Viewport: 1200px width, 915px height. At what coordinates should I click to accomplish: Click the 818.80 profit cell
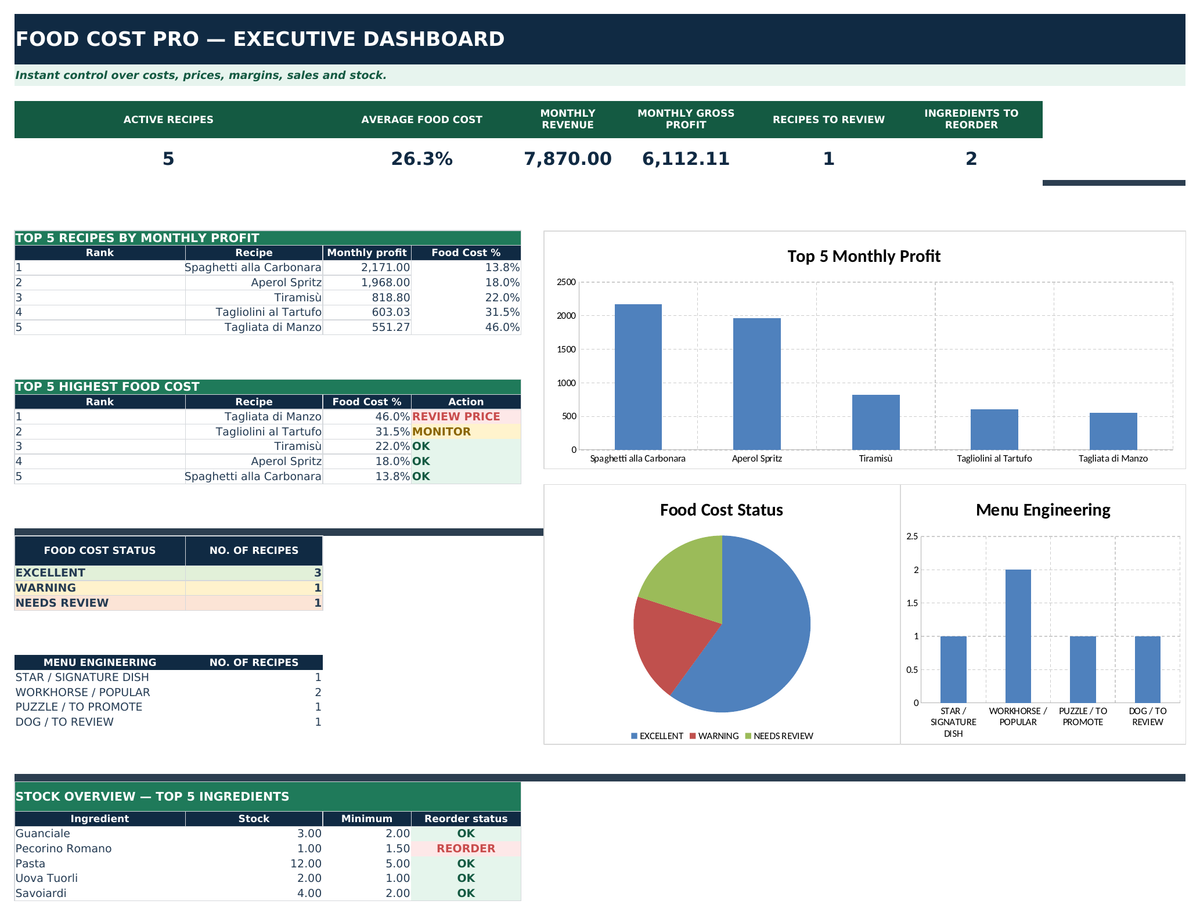pos(367,297)
